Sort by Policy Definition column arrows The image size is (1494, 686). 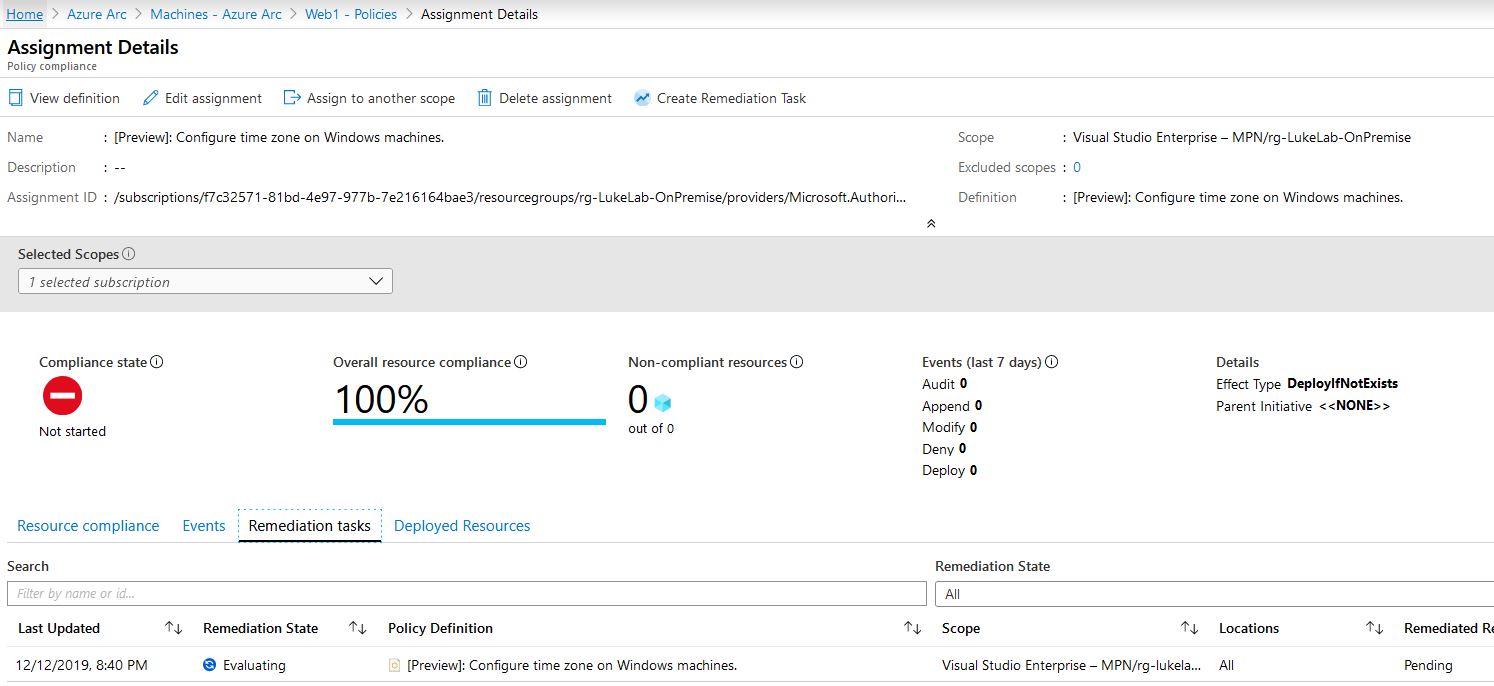912,628
